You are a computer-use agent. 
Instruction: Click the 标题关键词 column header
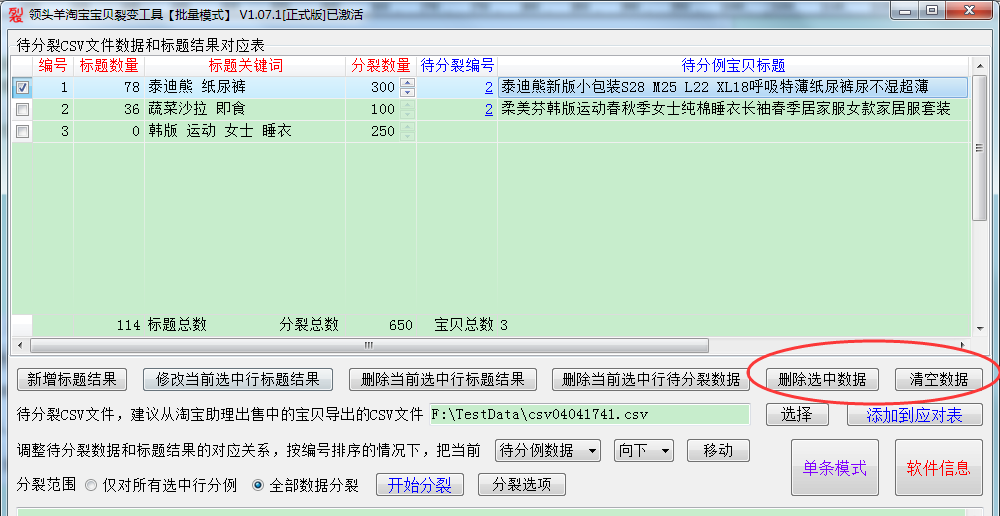click(245, 66)
